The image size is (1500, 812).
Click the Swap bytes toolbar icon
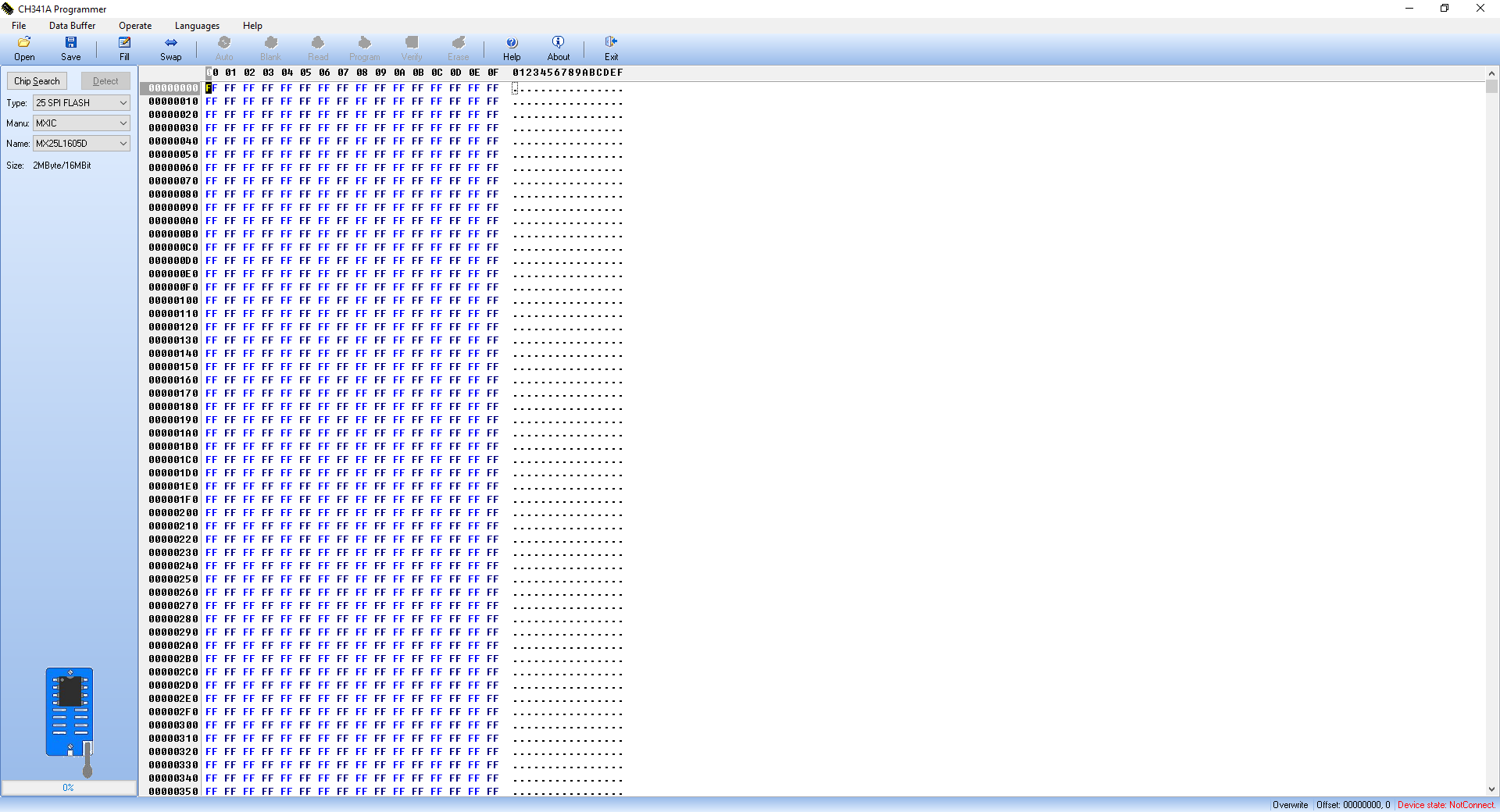[x=170, y=48]
